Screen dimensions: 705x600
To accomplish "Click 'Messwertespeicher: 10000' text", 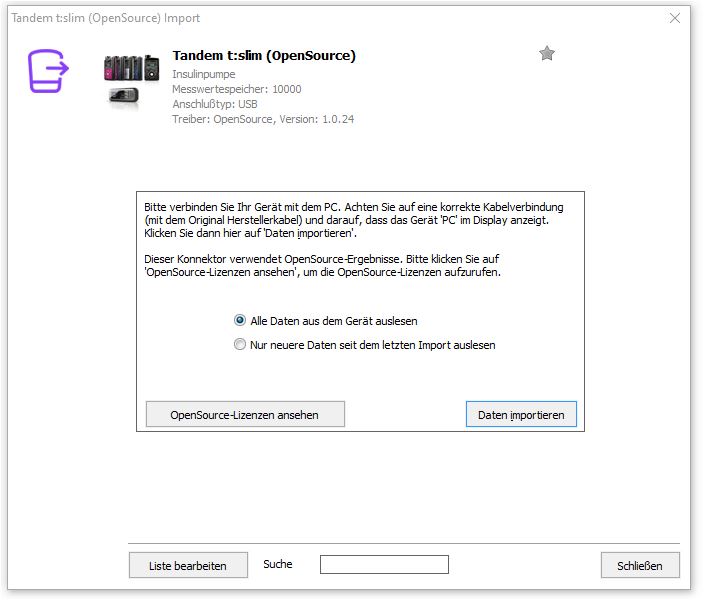I will [x=236, y=89].
